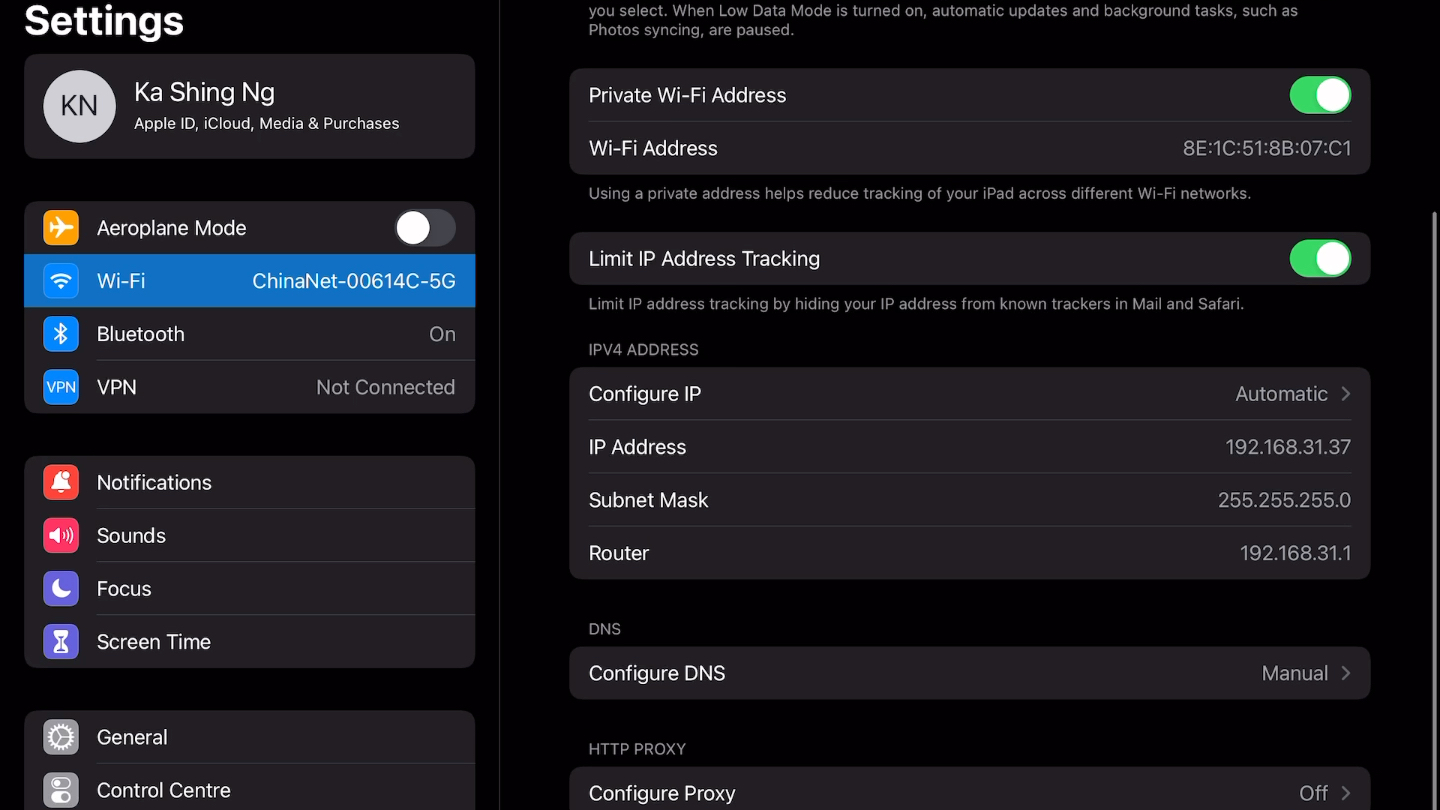Tap ChinaNet-00614C-5G network name

pos(354,281)
